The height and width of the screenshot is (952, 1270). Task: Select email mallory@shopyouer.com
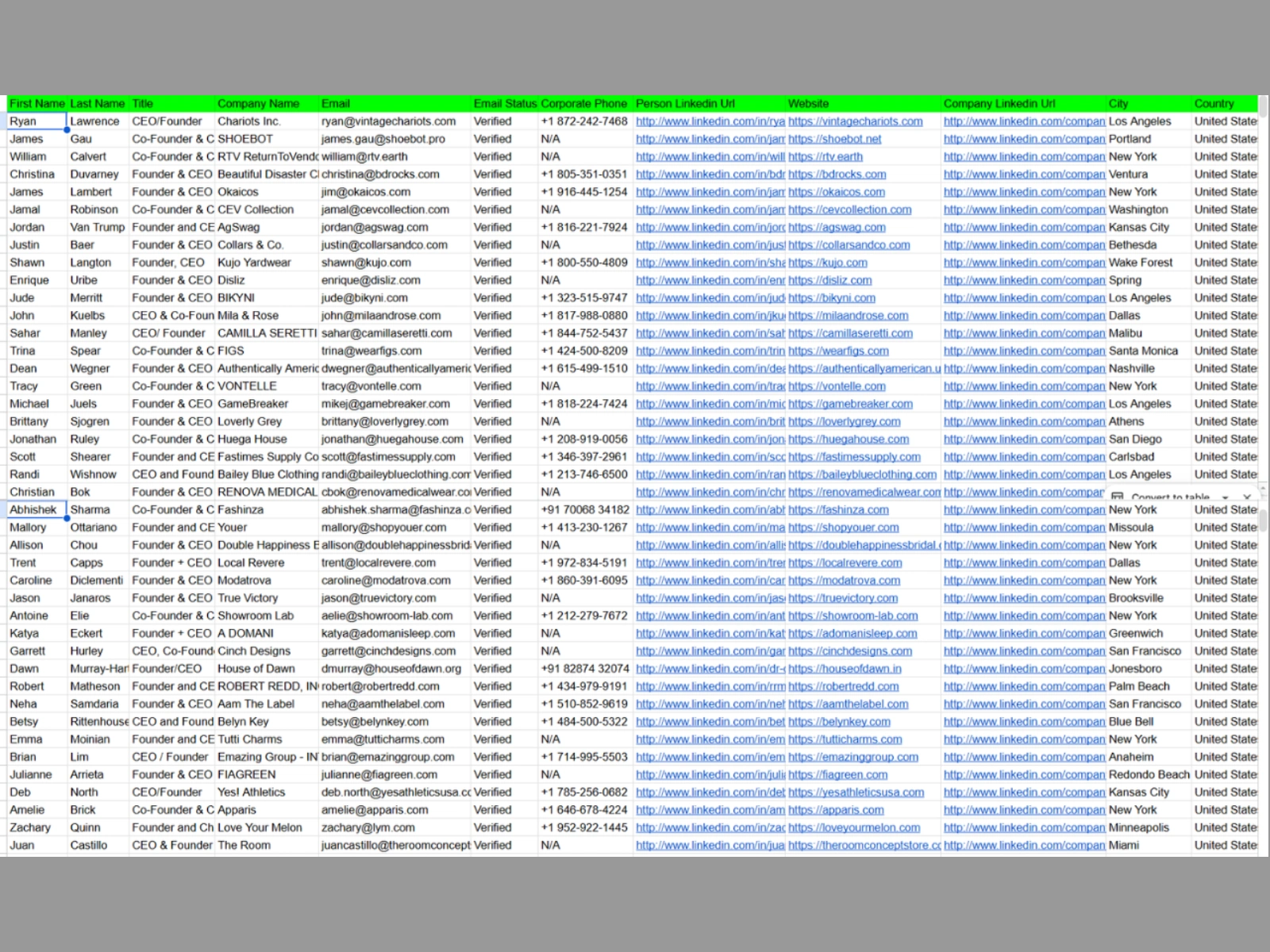point(395,528)
